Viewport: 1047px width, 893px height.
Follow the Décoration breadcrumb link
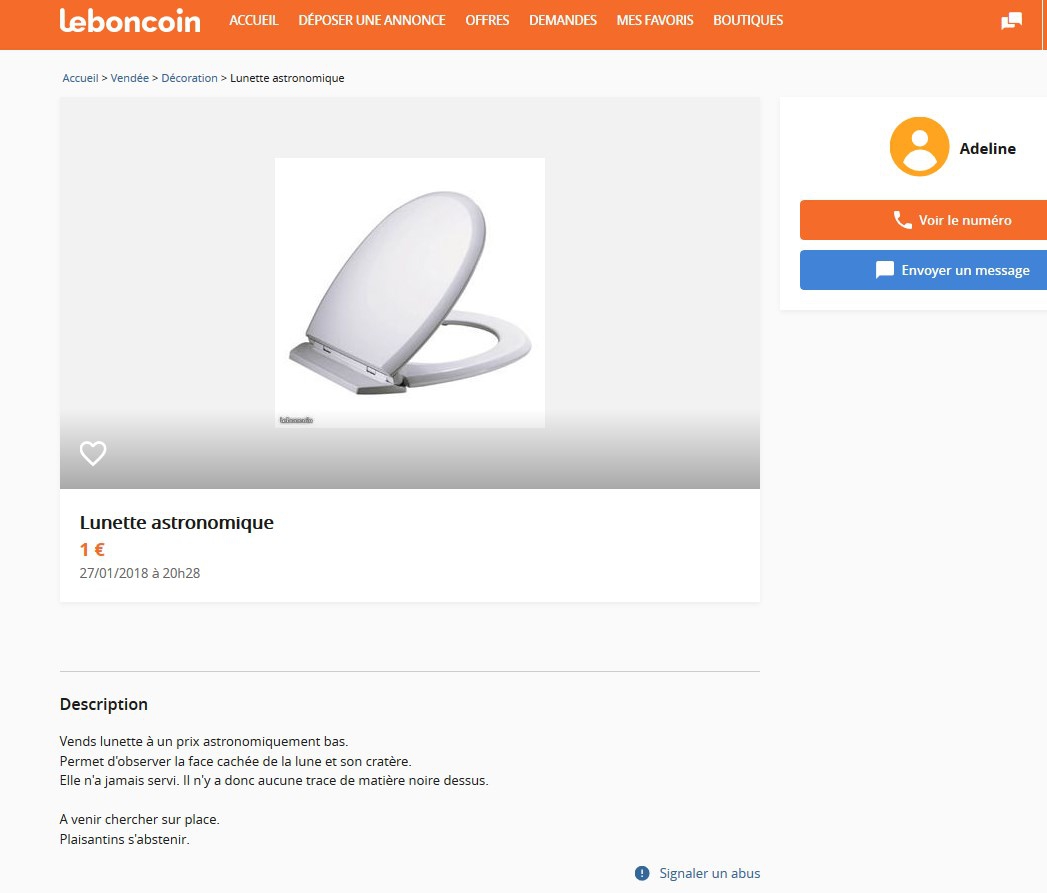point(189,78)
